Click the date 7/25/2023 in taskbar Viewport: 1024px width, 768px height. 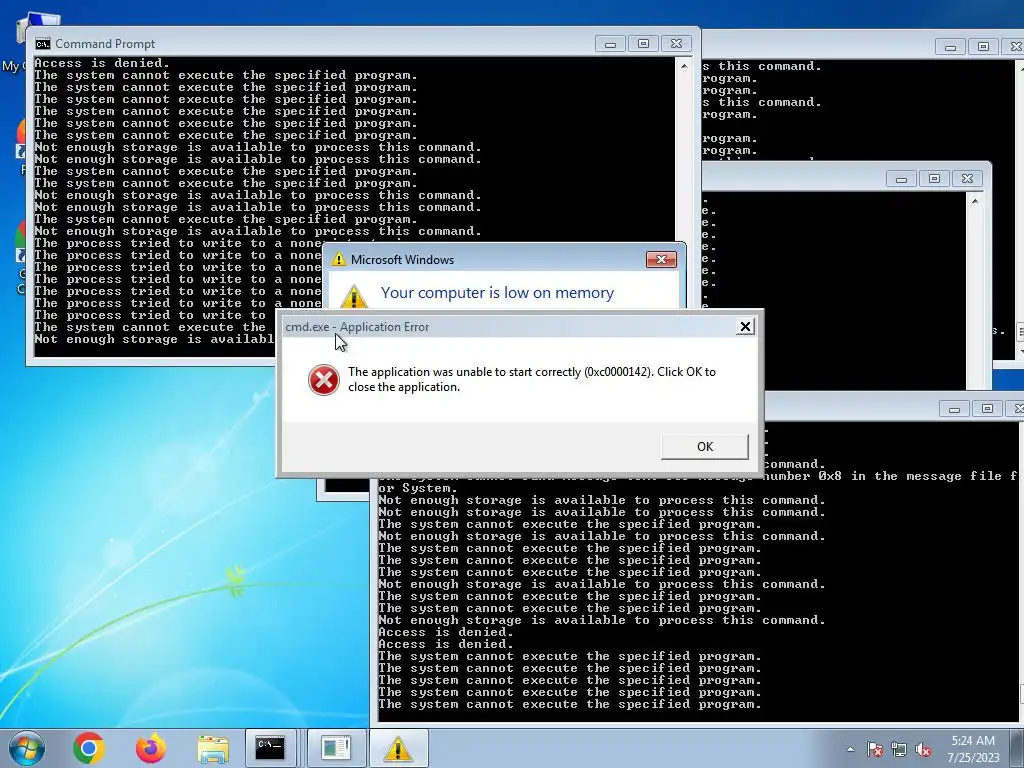973,758
